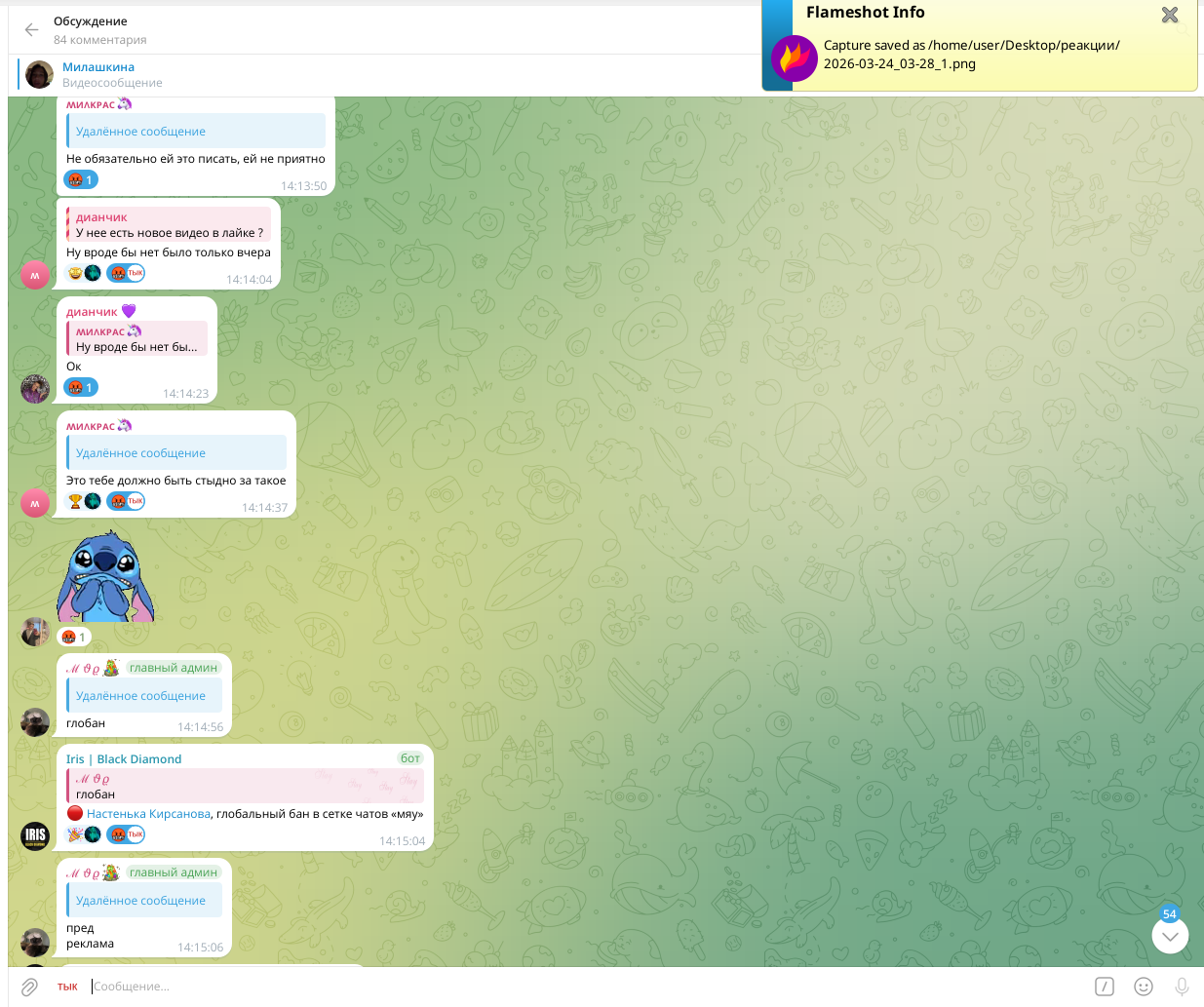Open deleted reply above 'Это тебе должно быть стыдно'
This screenshot has height=1007, width=1204.
pyautogui.click(x=176, y=452)
